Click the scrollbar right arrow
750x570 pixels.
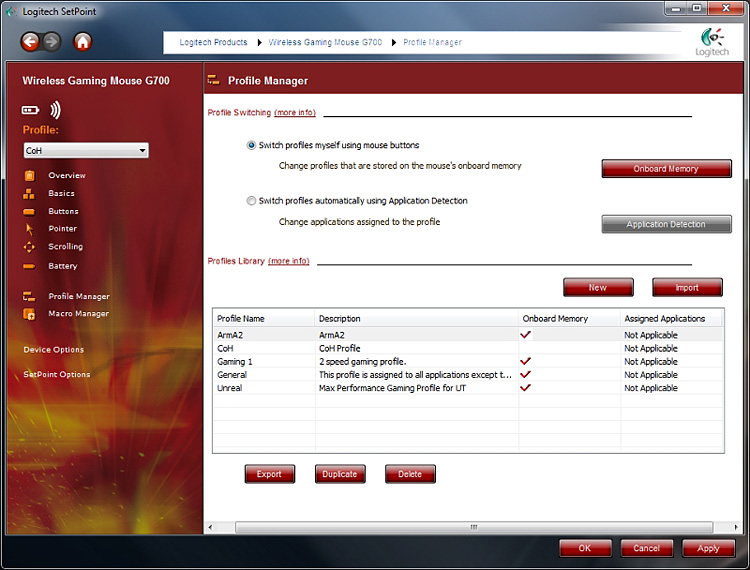(x=736, y=527)
